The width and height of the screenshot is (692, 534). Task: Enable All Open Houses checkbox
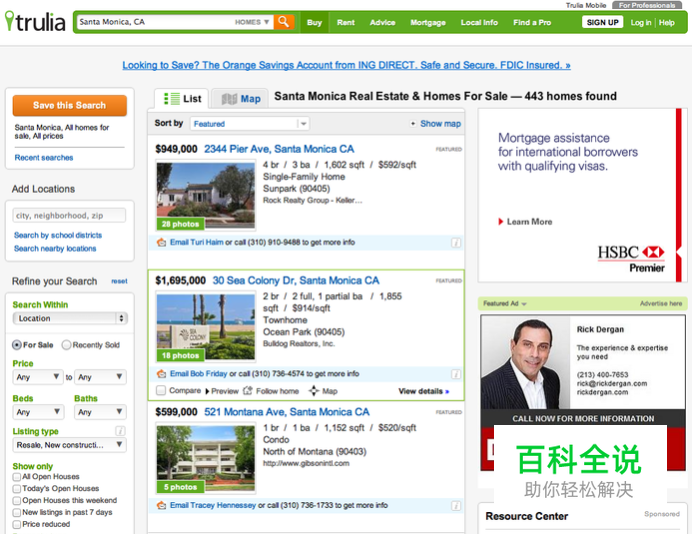tap(17, 477)
